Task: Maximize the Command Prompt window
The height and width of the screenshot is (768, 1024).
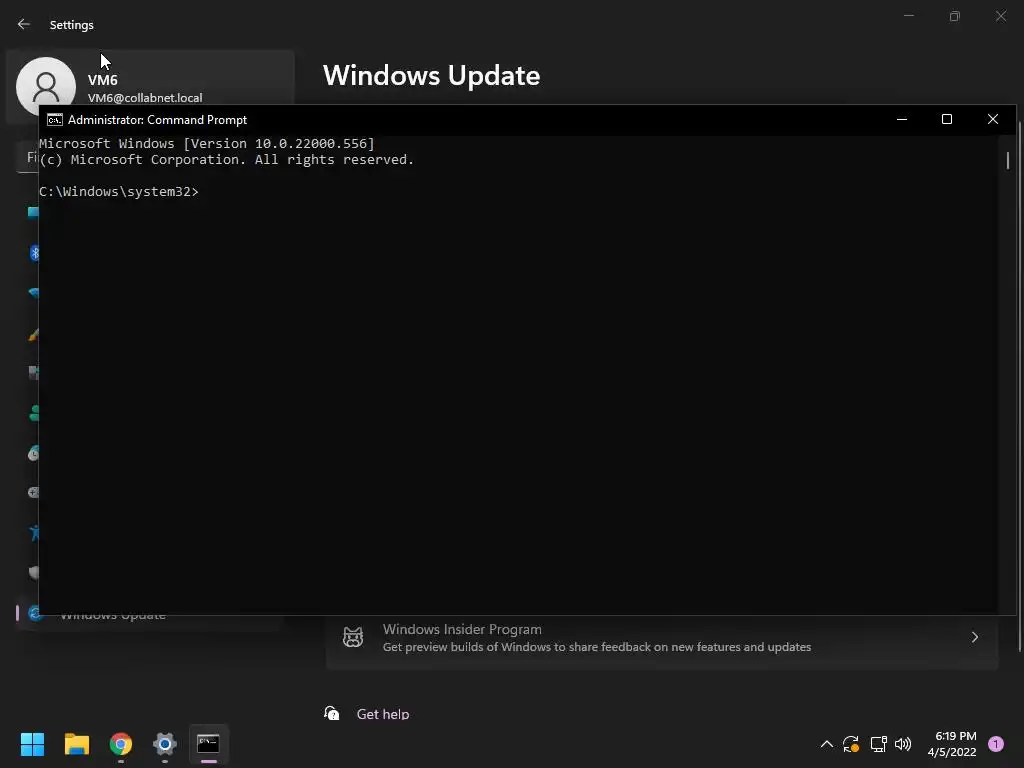Action: [x=947, y=120]
